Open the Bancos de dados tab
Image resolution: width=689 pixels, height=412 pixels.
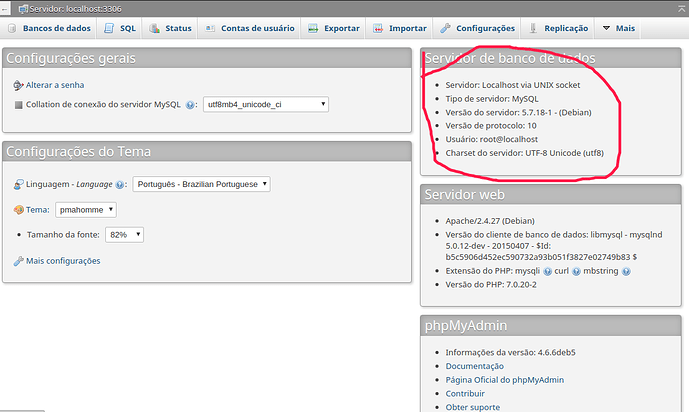coord(49,28)
